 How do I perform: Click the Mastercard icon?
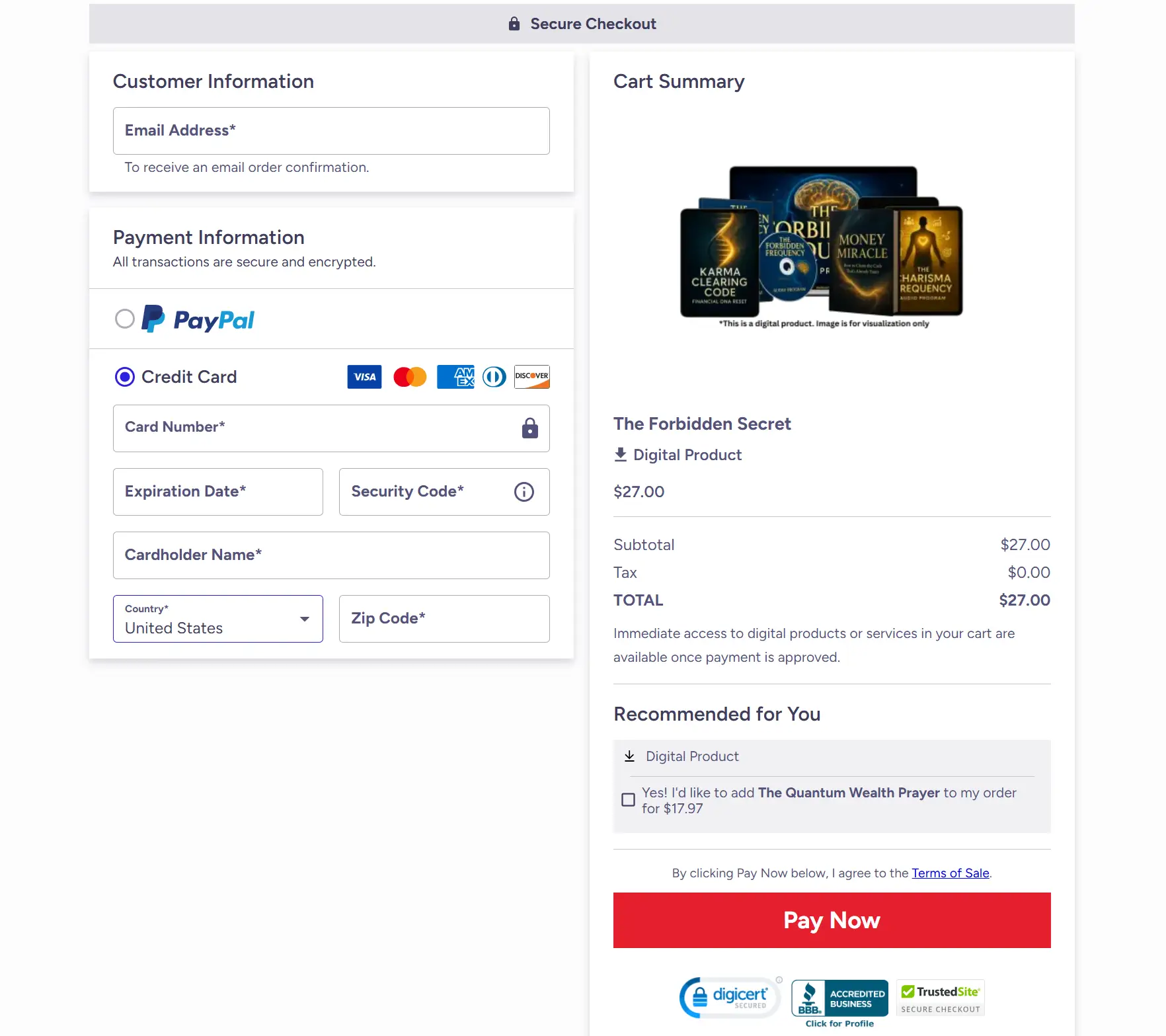pyautogui.click(x=409, y=377)
